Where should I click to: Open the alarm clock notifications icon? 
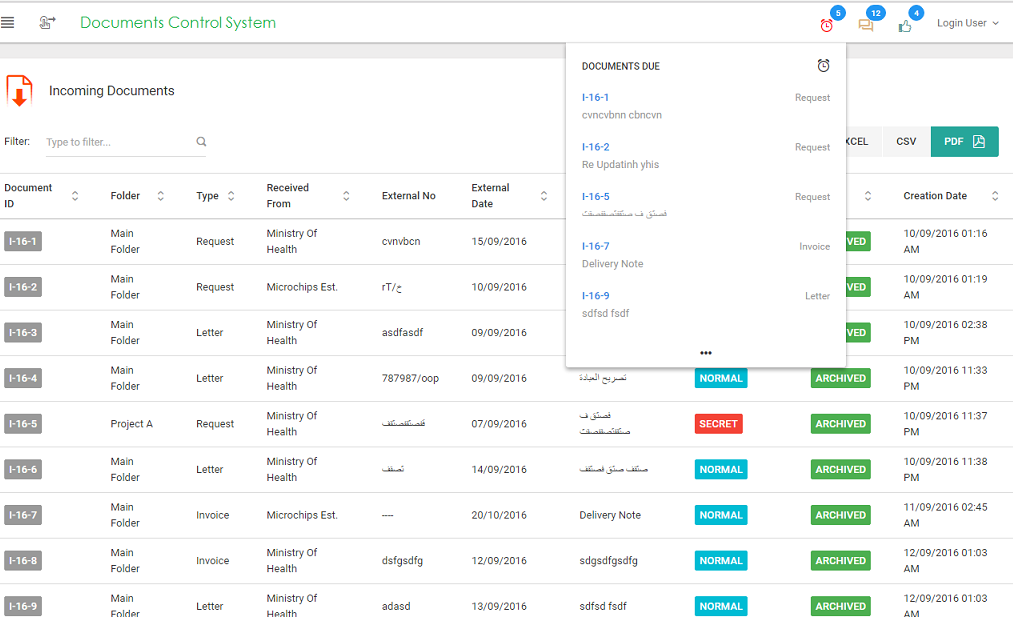coord(826,25)
